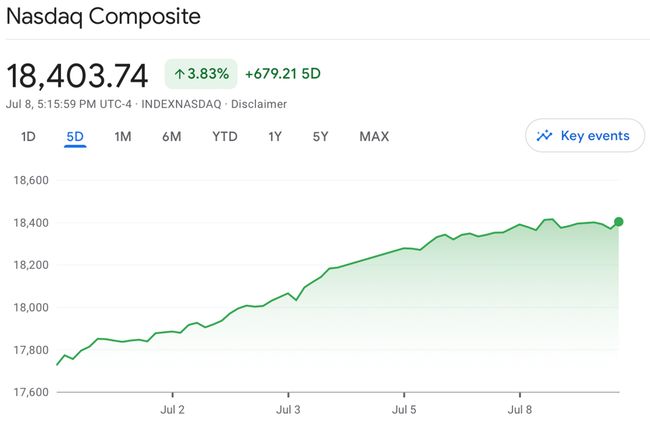This screenshot has width=650, height=424.
Task: Click the Jul 8 date label
Action: point(520,409)
